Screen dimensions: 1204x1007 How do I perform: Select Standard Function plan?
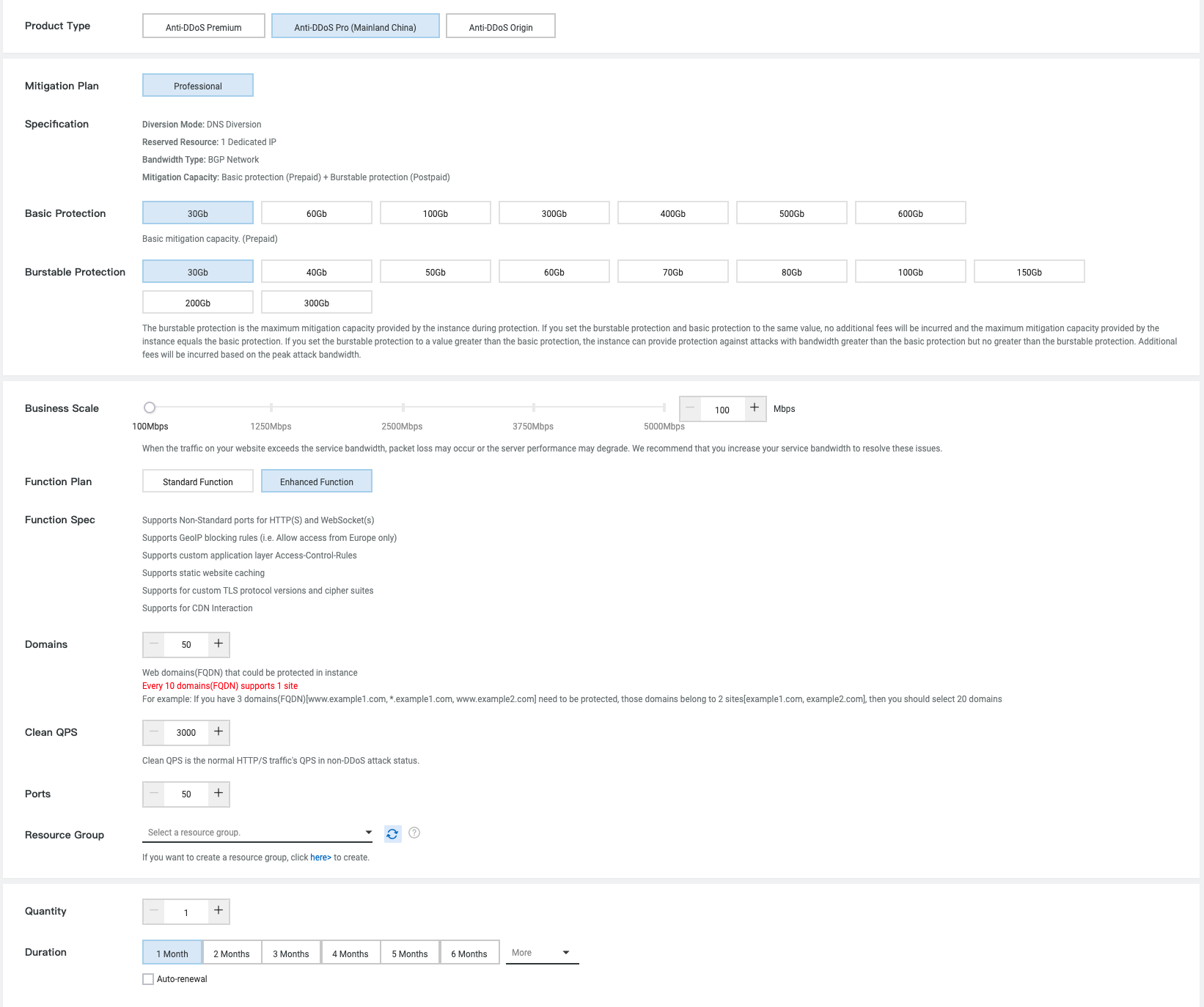[x=198, y=481]
